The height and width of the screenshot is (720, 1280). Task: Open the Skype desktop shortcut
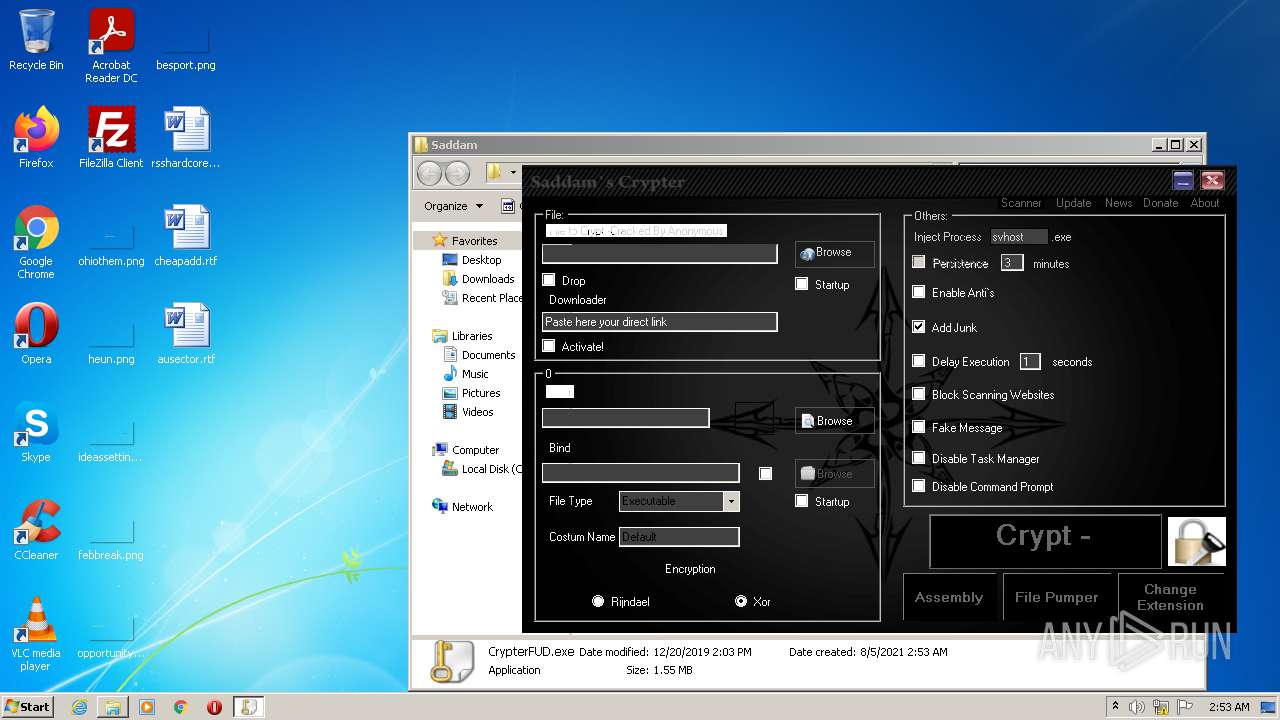click(36, 431)
